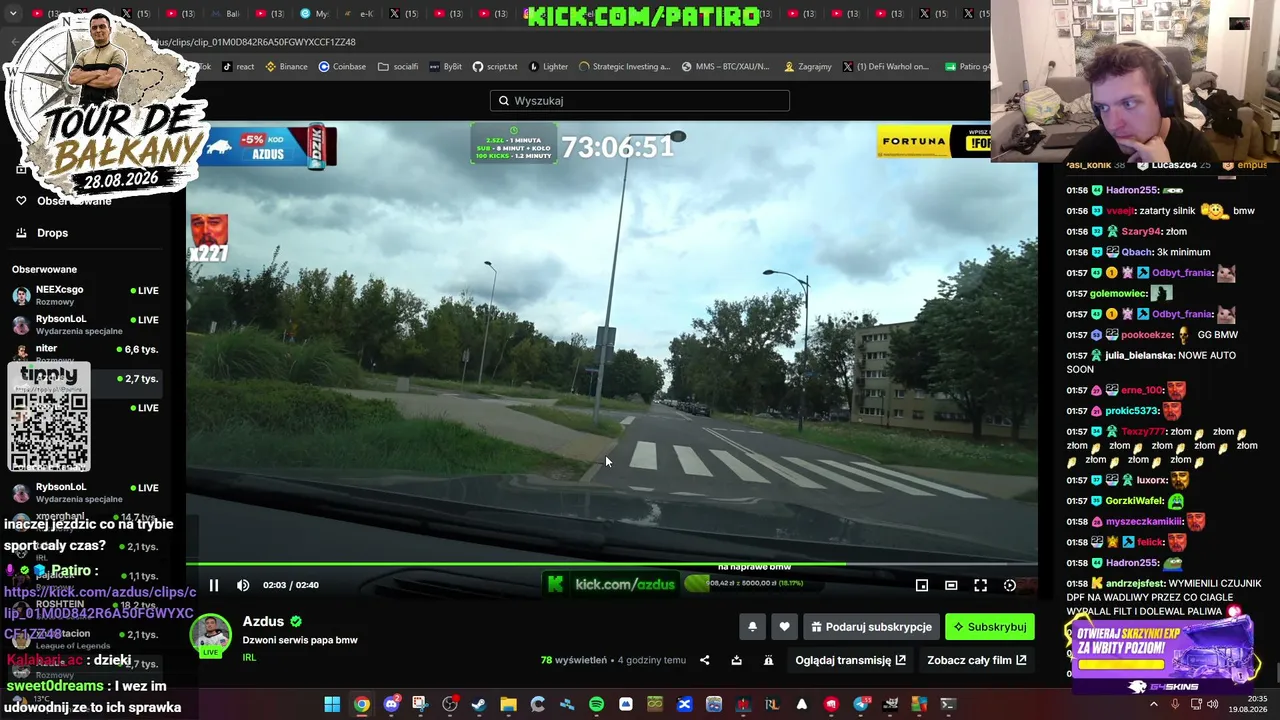Image resolution: width=1280 pixels, height=720 pixels.
Task: Open the system tray volume control
Action: pyautogui.click(x=1213, y=704)
